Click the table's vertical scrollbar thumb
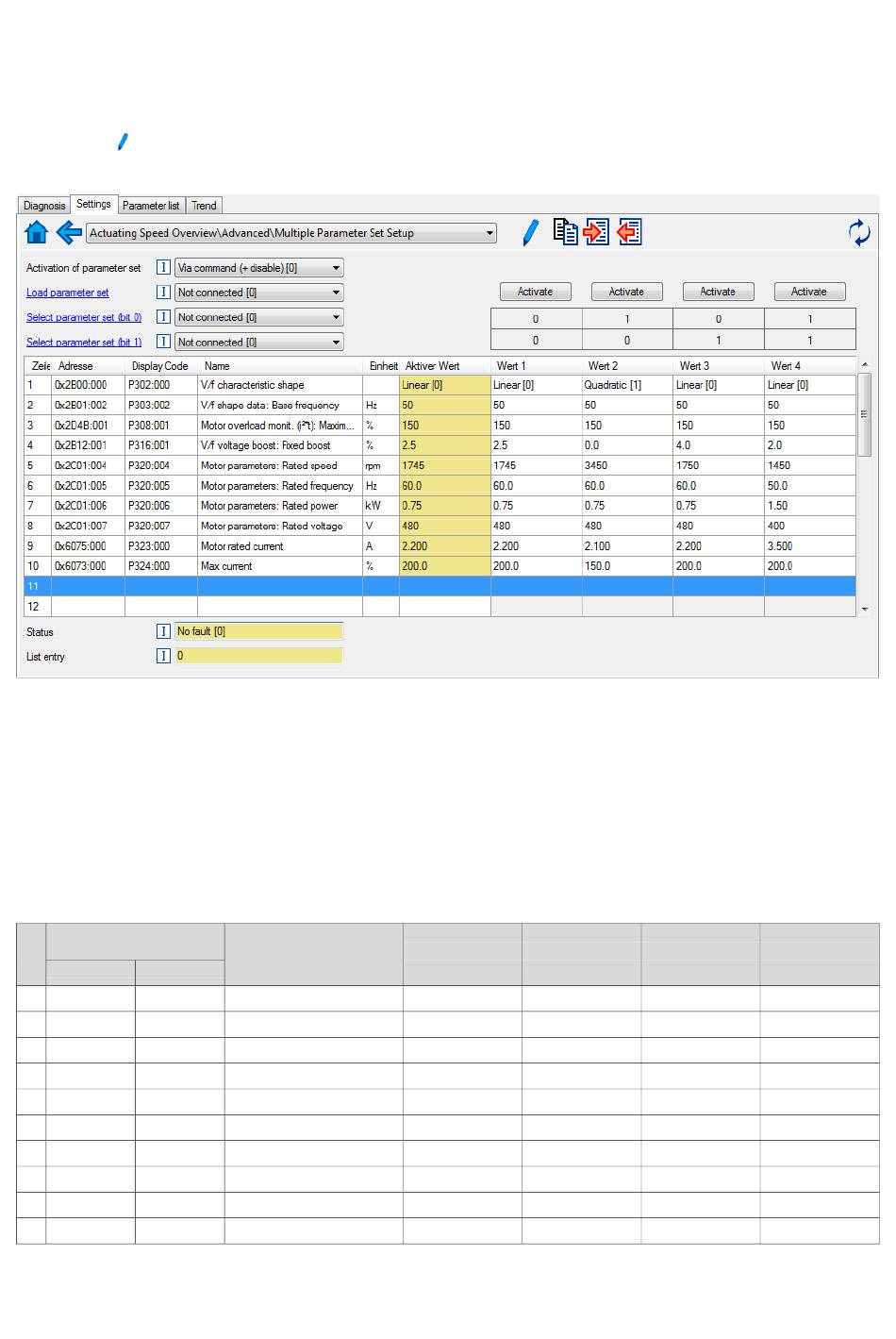 pos(865,414)
